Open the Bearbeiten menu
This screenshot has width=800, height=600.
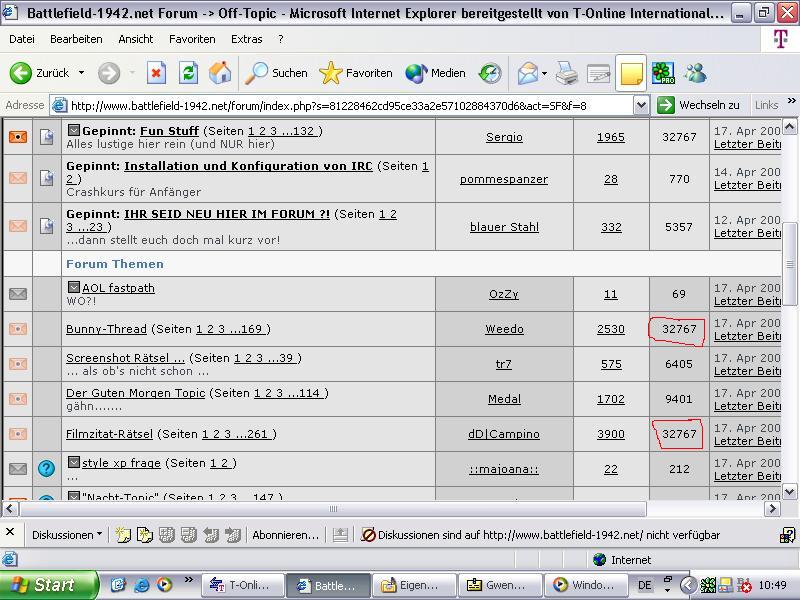click(76, 39)
